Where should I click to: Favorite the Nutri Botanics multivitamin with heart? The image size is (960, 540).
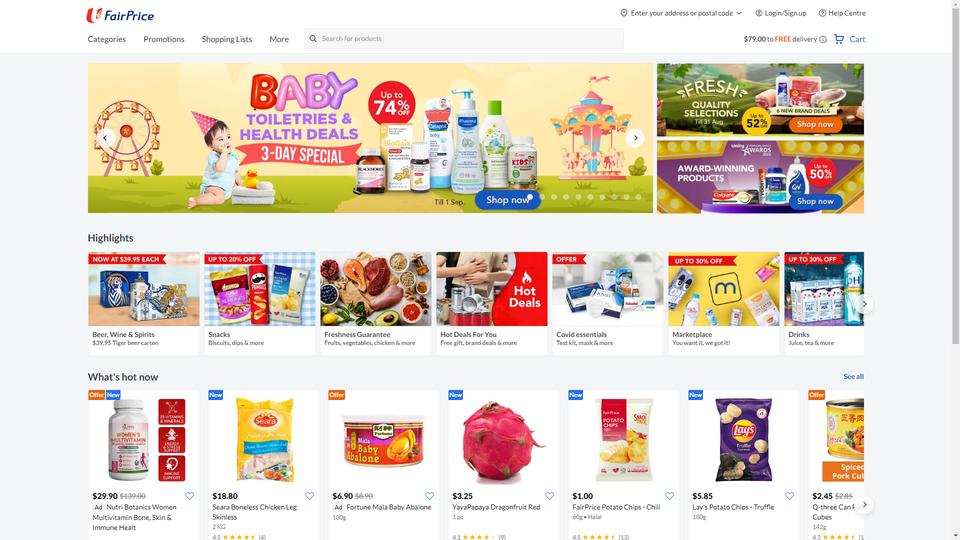(189, 496)
